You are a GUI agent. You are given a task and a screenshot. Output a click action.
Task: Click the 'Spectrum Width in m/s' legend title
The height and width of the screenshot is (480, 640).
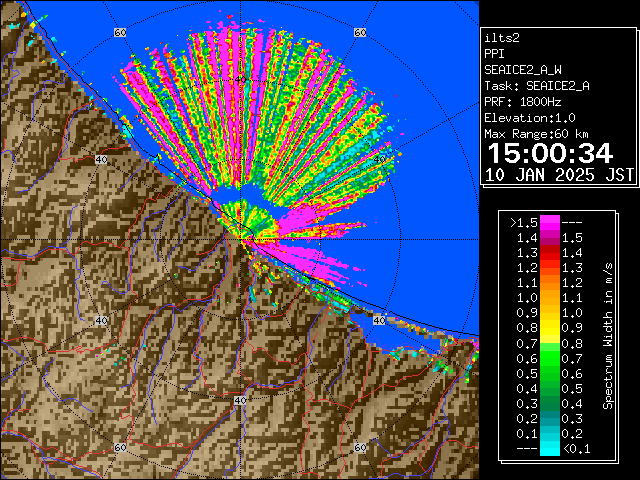click(x=608, y=336)
